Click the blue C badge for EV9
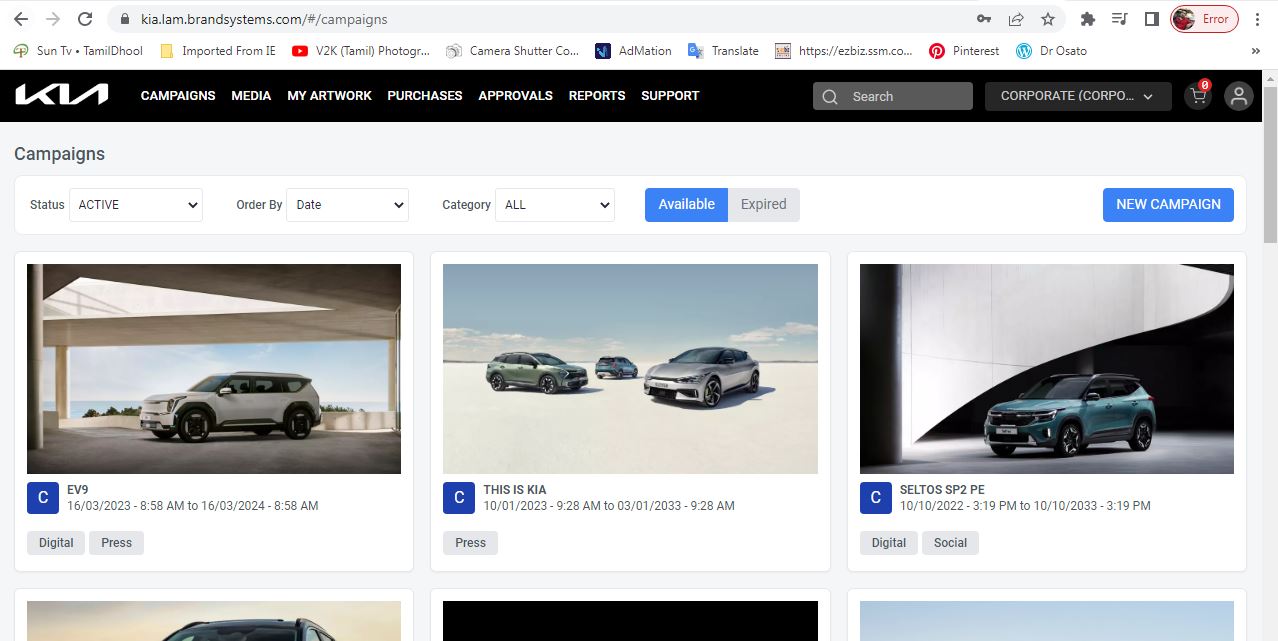 (43, 497)
